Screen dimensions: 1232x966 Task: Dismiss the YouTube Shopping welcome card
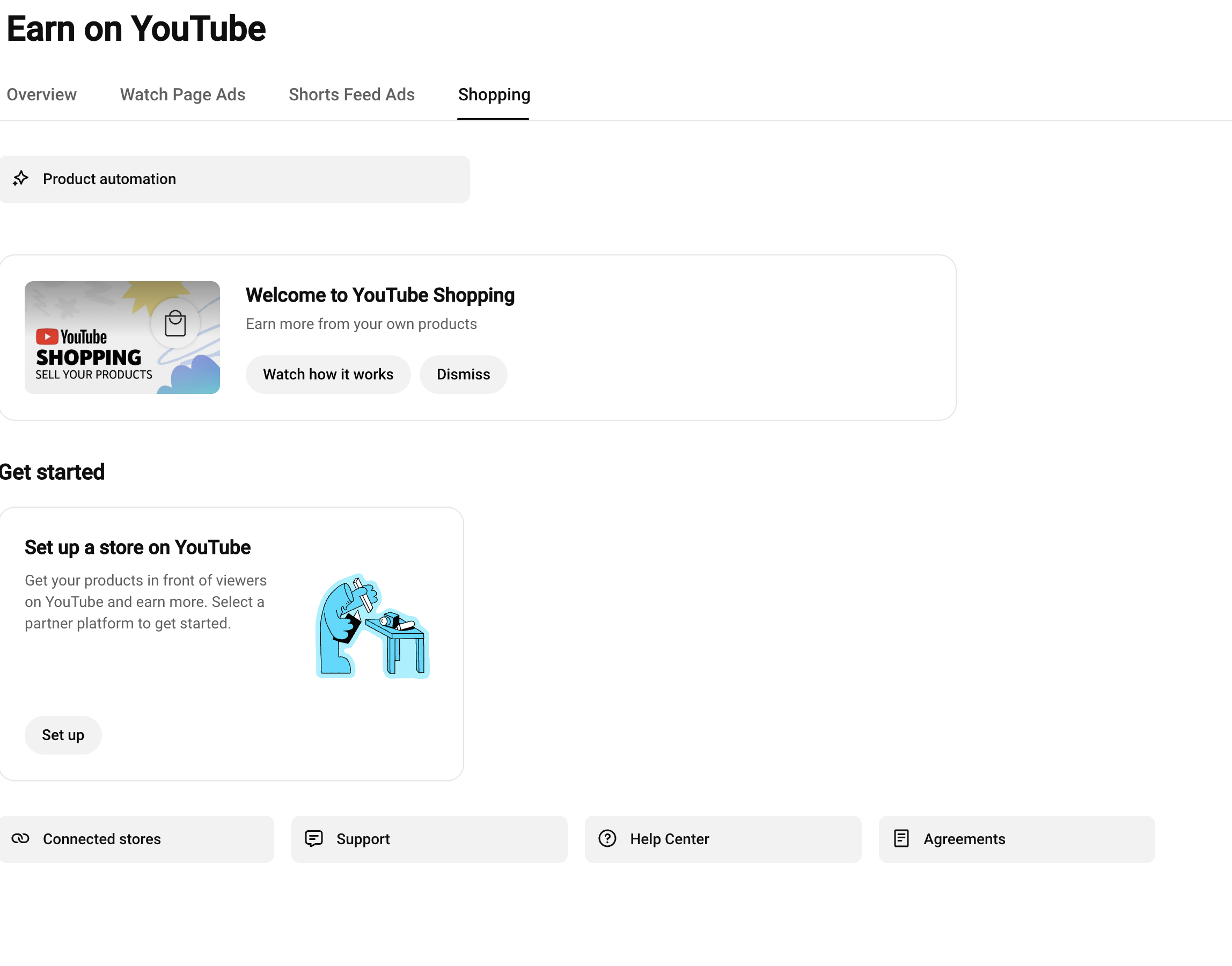click(463, 375)
